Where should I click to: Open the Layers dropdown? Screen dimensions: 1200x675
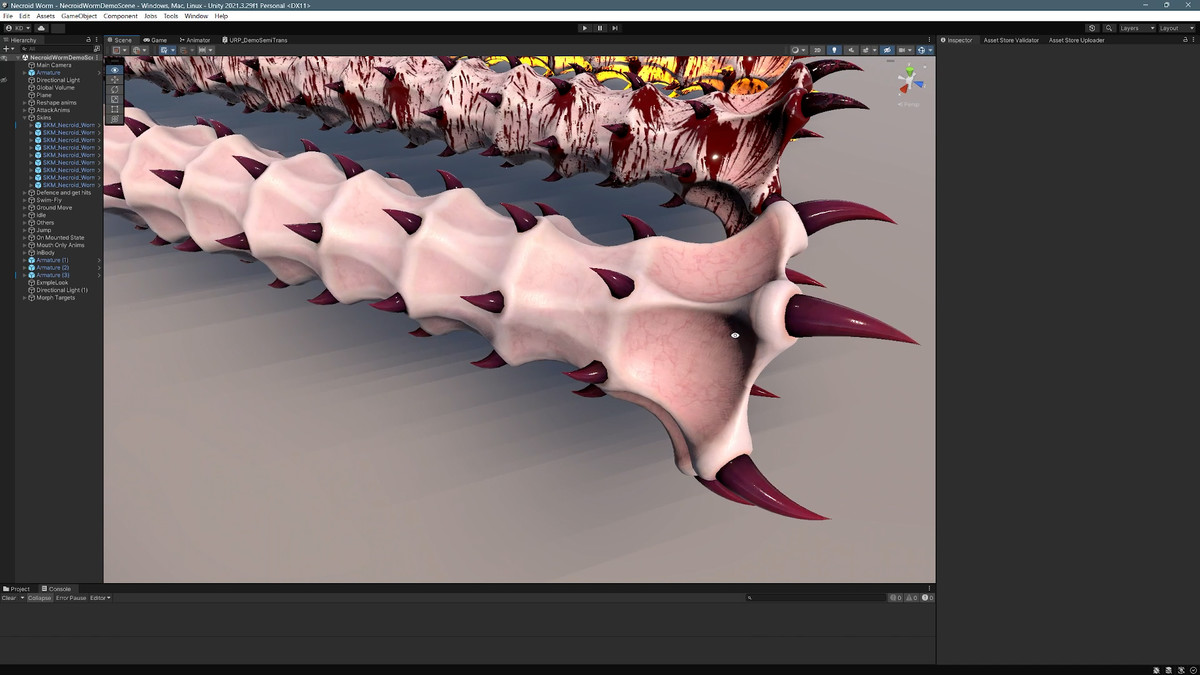[1136, 28]
